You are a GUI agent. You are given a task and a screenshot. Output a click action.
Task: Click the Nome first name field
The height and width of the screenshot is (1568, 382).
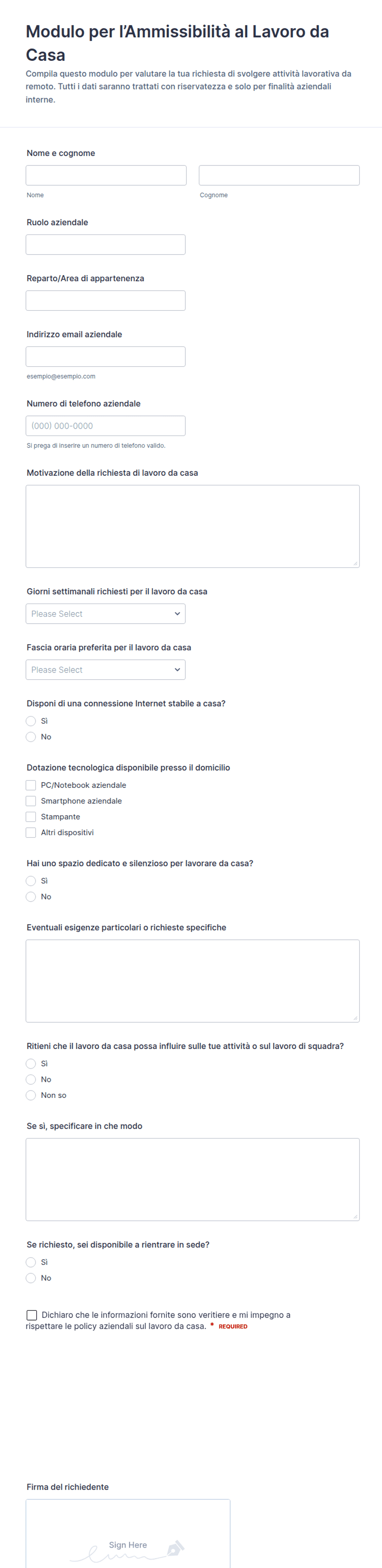106,175
